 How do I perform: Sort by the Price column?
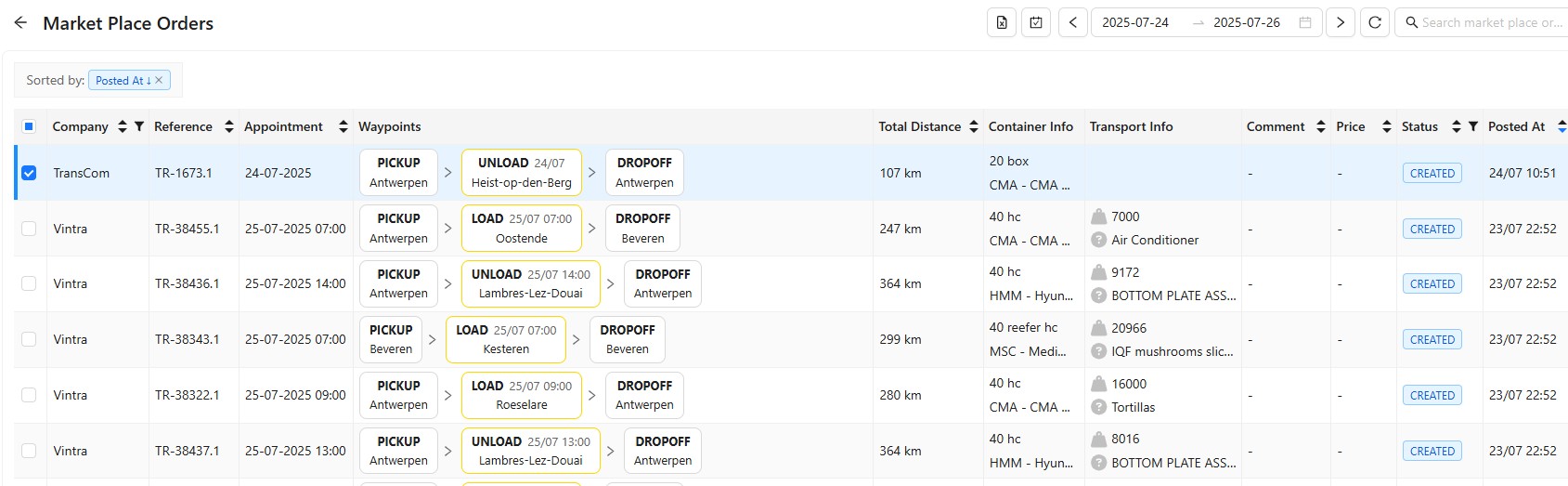(1387, 126)
